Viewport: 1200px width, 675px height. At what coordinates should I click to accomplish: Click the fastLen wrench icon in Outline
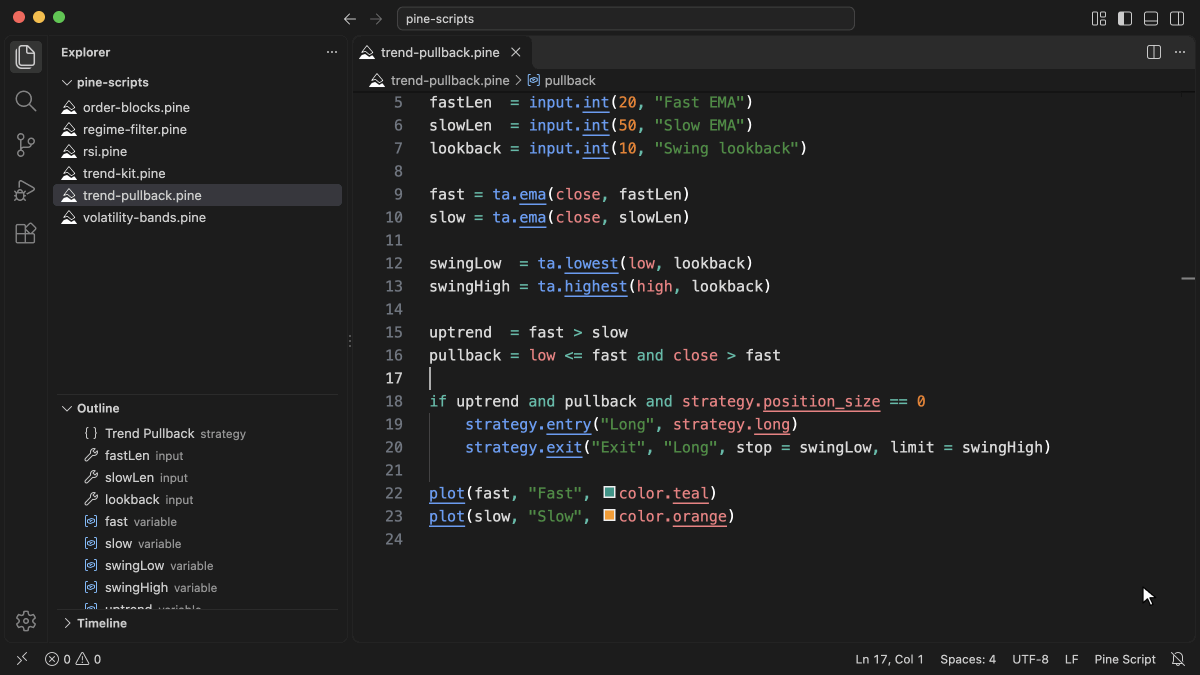[x=91, y=455]
